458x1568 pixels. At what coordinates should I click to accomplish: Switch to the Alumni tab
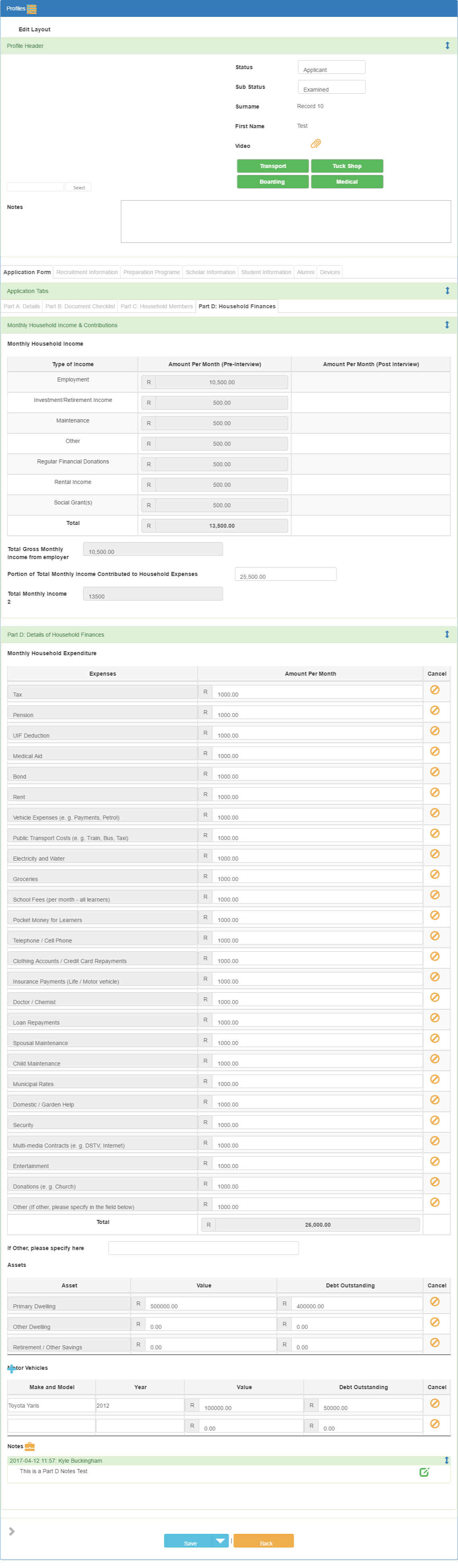[305, 272]
